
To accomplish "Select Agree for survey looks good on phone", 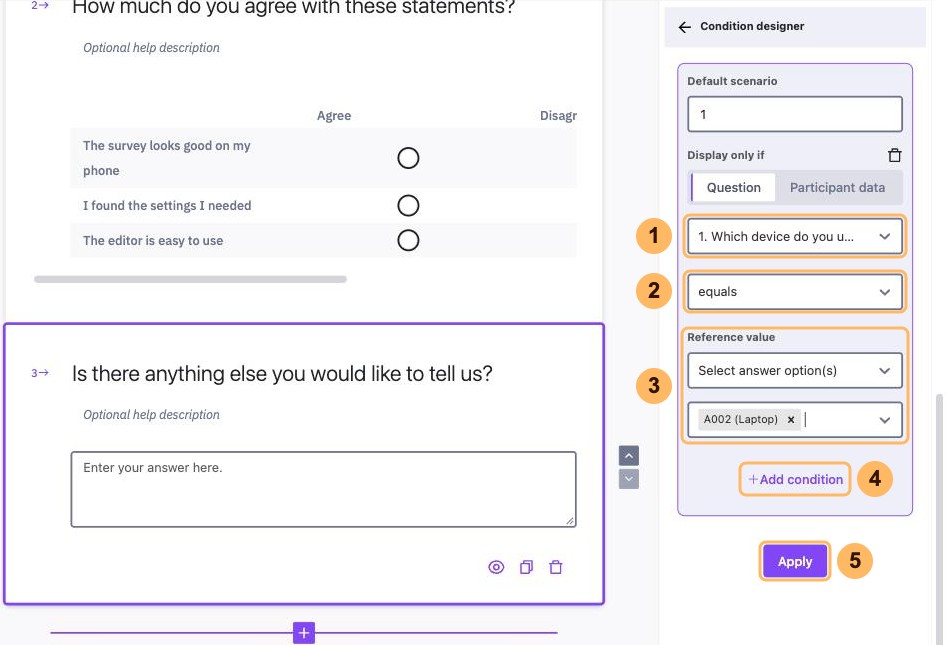I will 408,158.
